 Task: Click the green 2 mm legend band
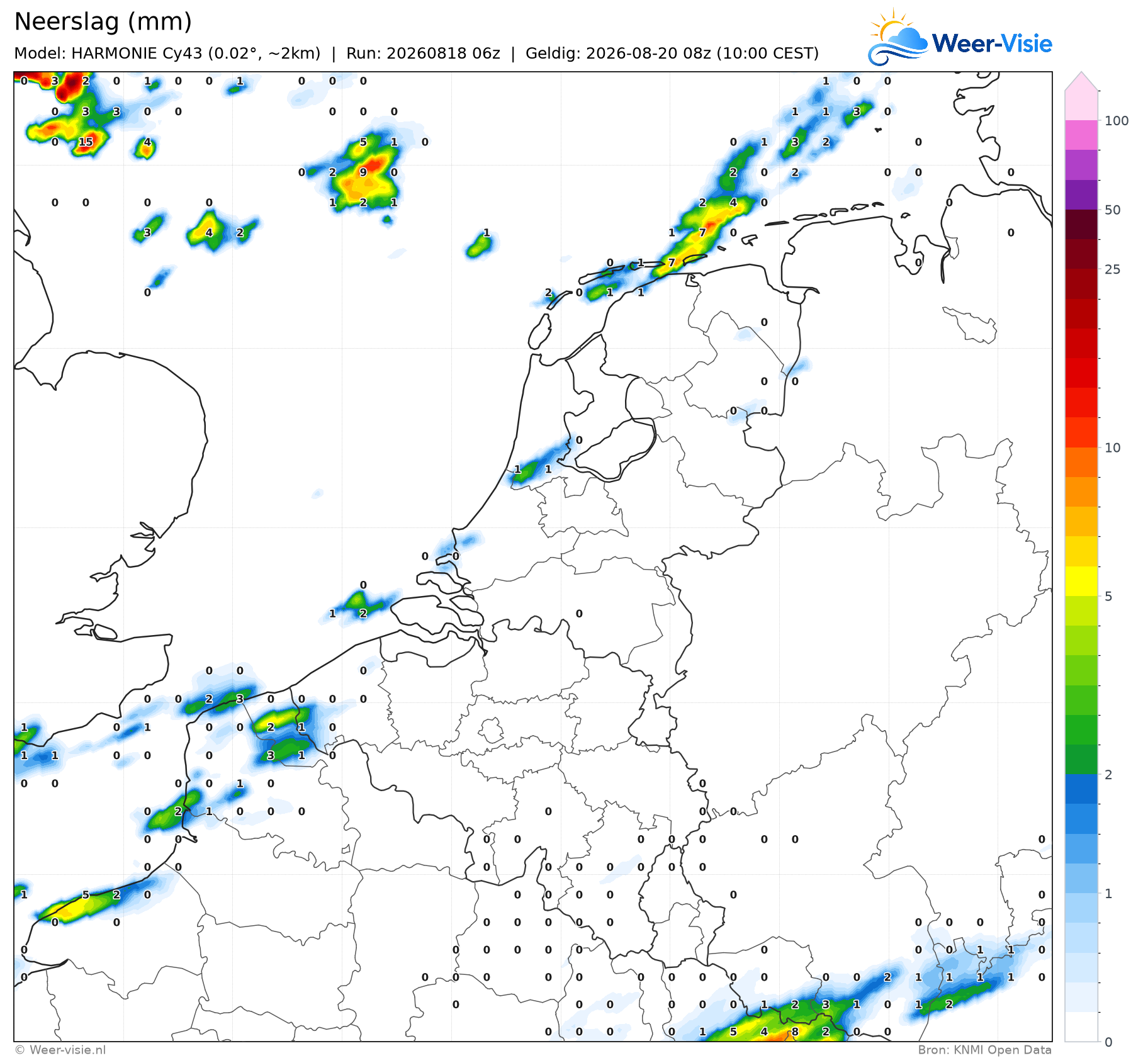pos(1081,759)
